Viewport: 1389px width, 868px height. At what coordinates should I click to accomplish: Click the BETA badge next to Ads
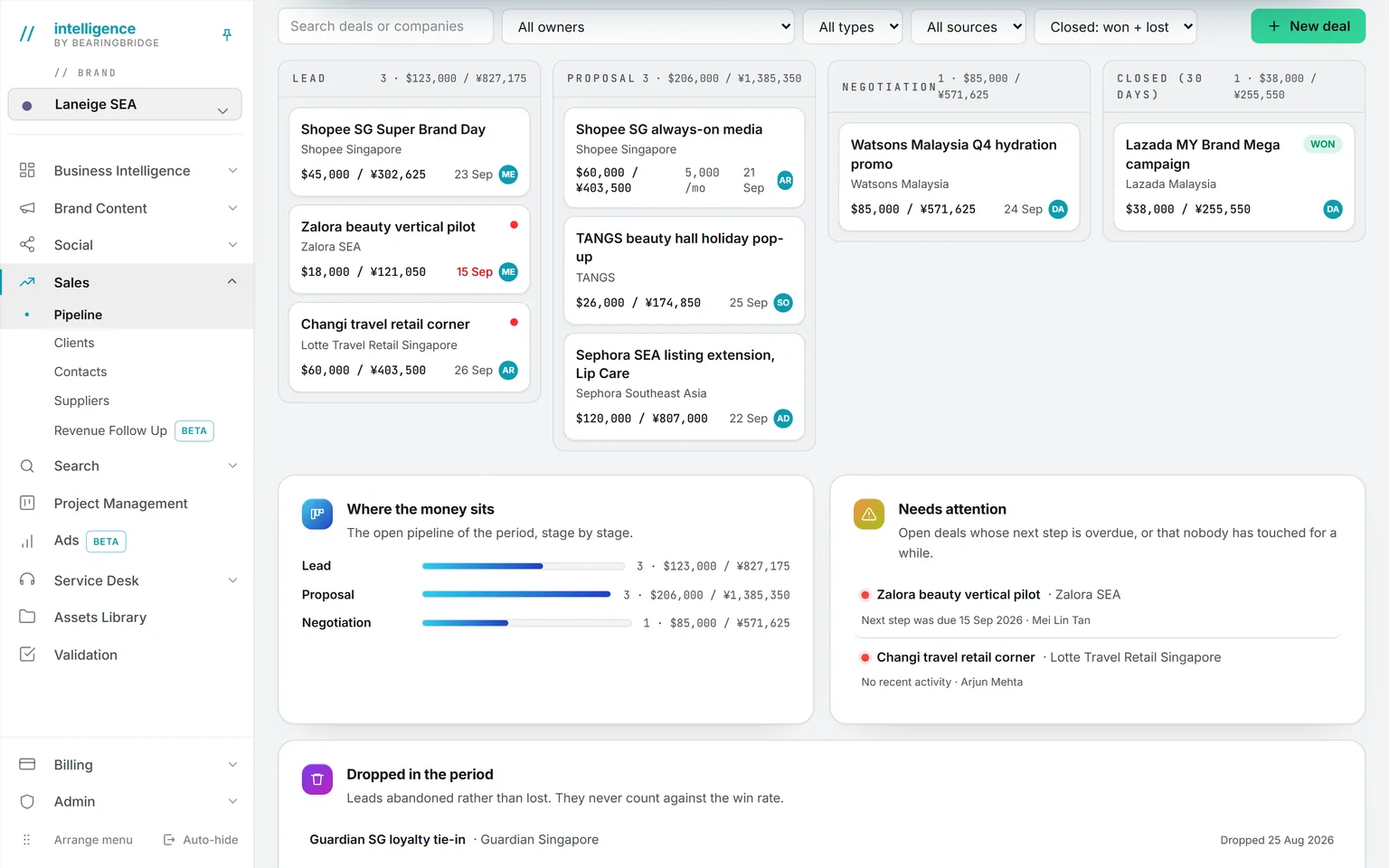106,542
